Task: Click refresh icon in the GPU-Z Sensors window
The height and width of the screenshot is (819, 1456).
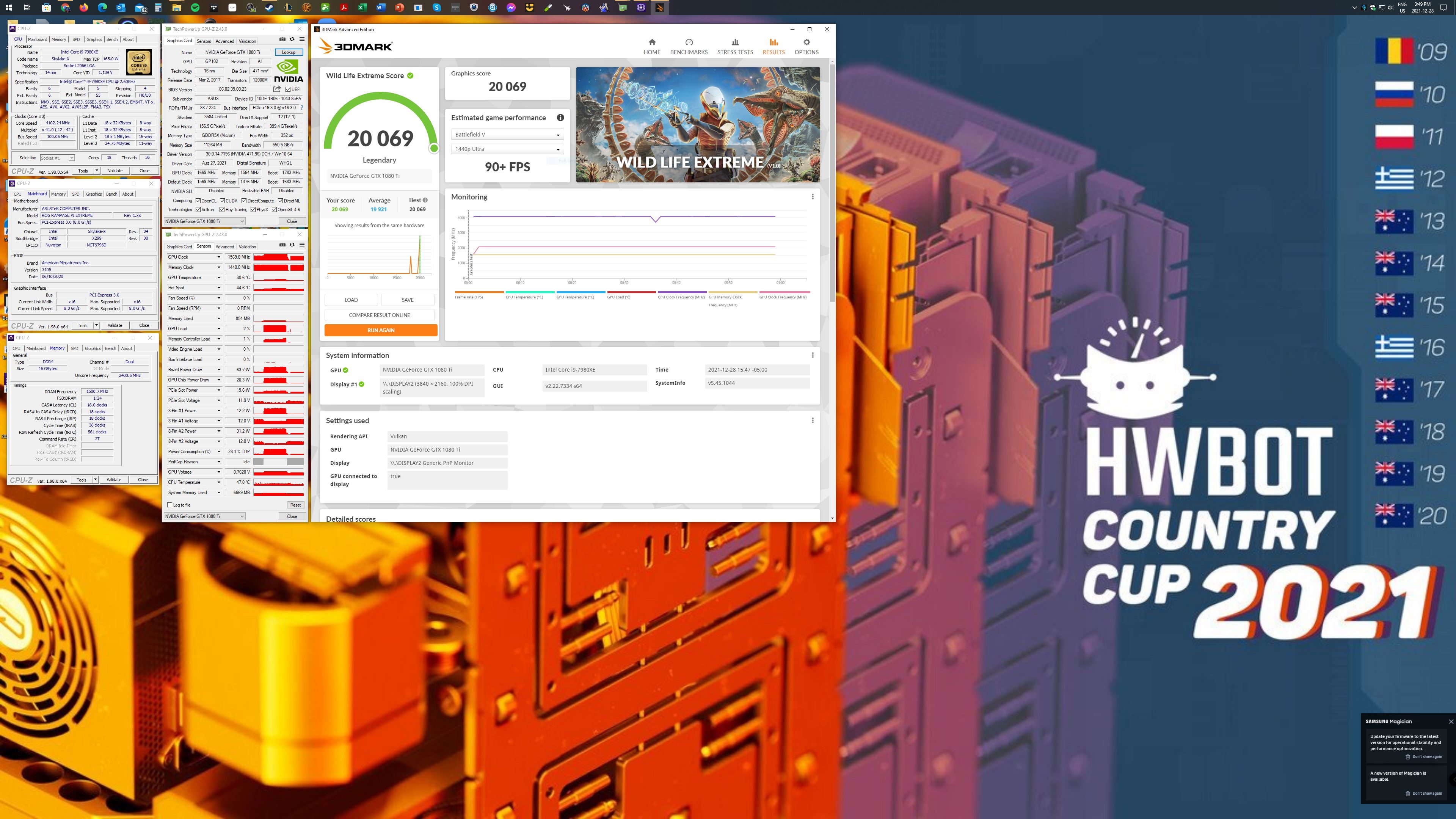Action: [x=292, y=245]
